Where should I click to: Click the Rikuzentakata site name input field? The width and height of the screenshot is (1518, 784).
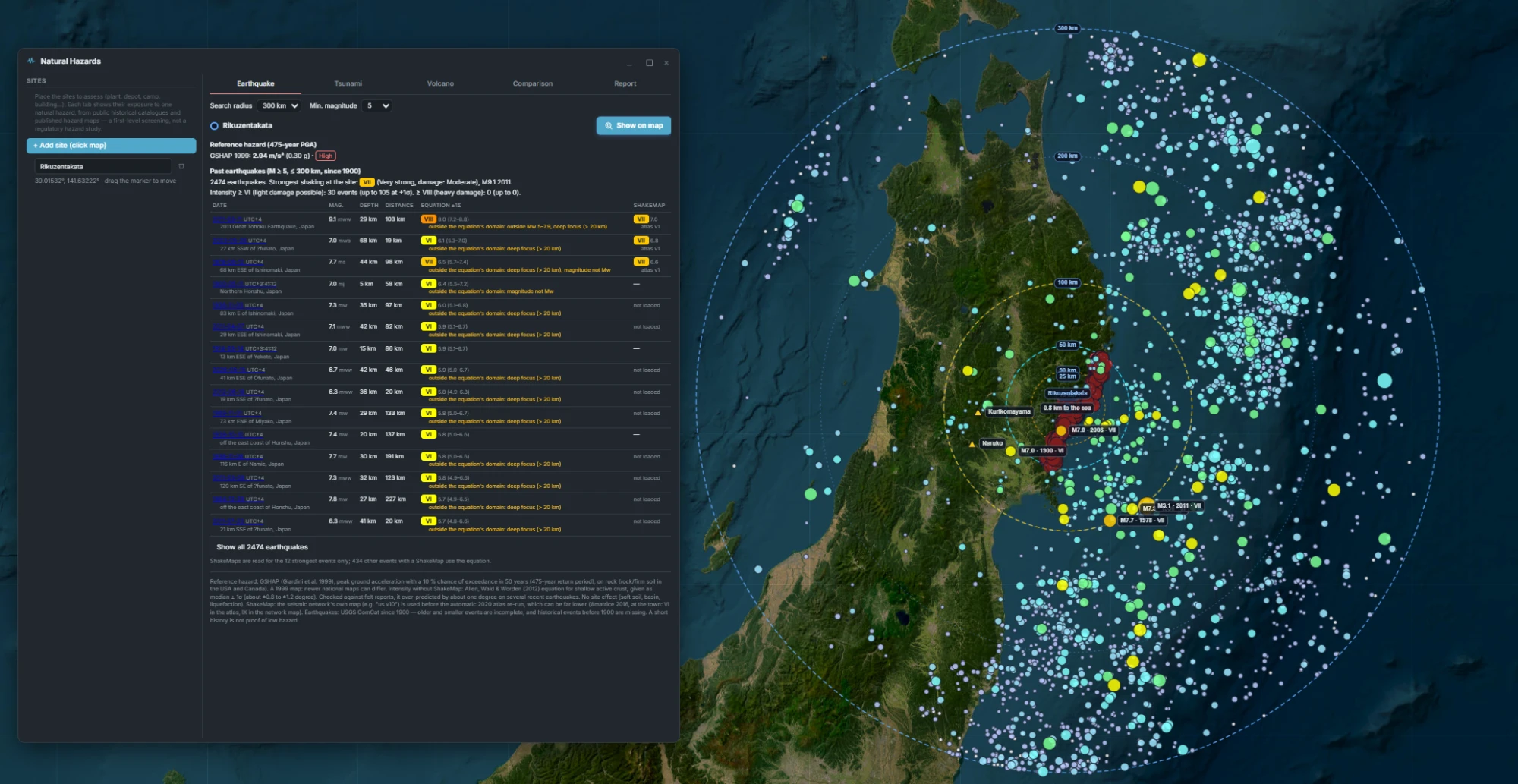click(103, 167)
